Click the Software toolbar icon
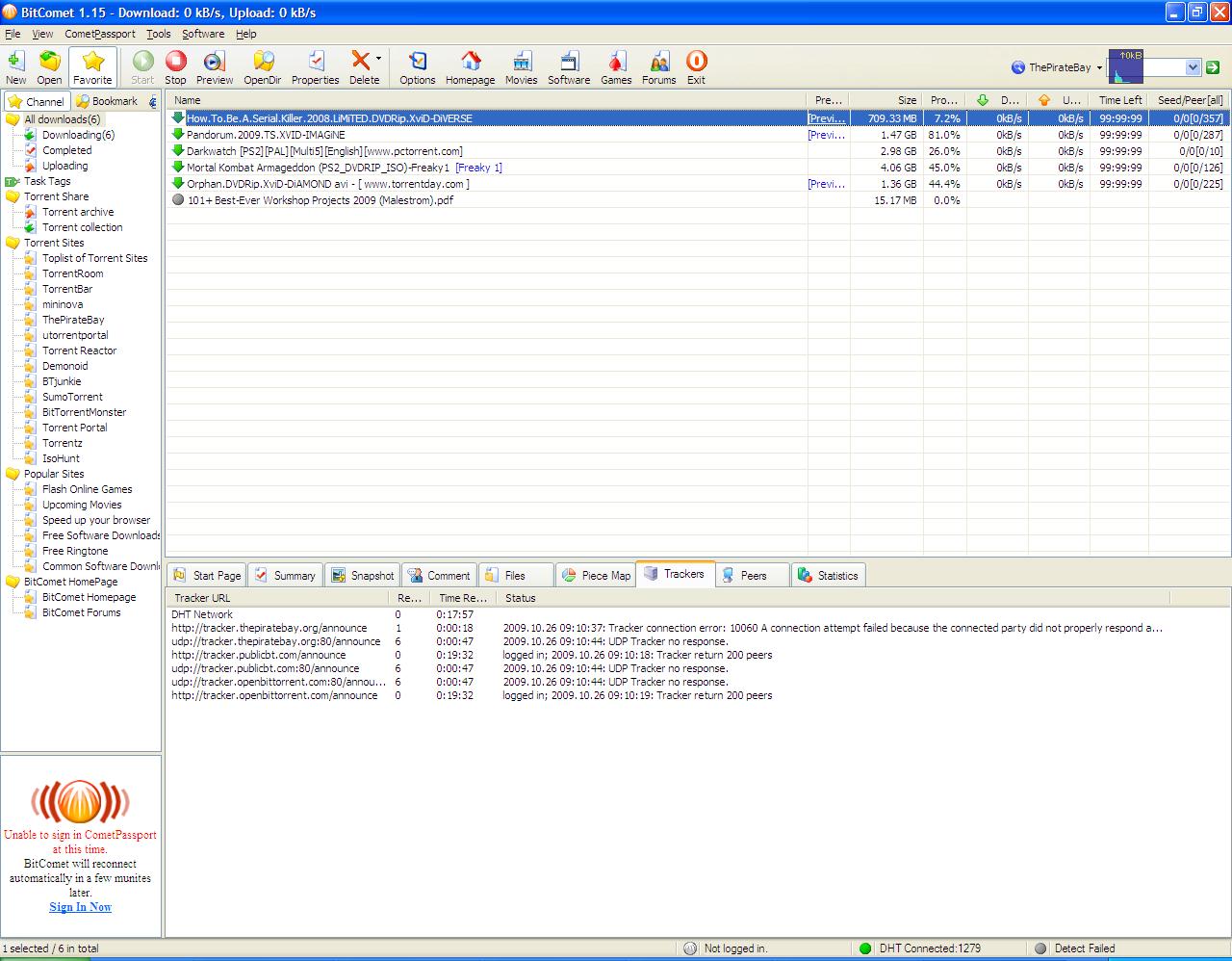1232x961 pixels. 569,67
